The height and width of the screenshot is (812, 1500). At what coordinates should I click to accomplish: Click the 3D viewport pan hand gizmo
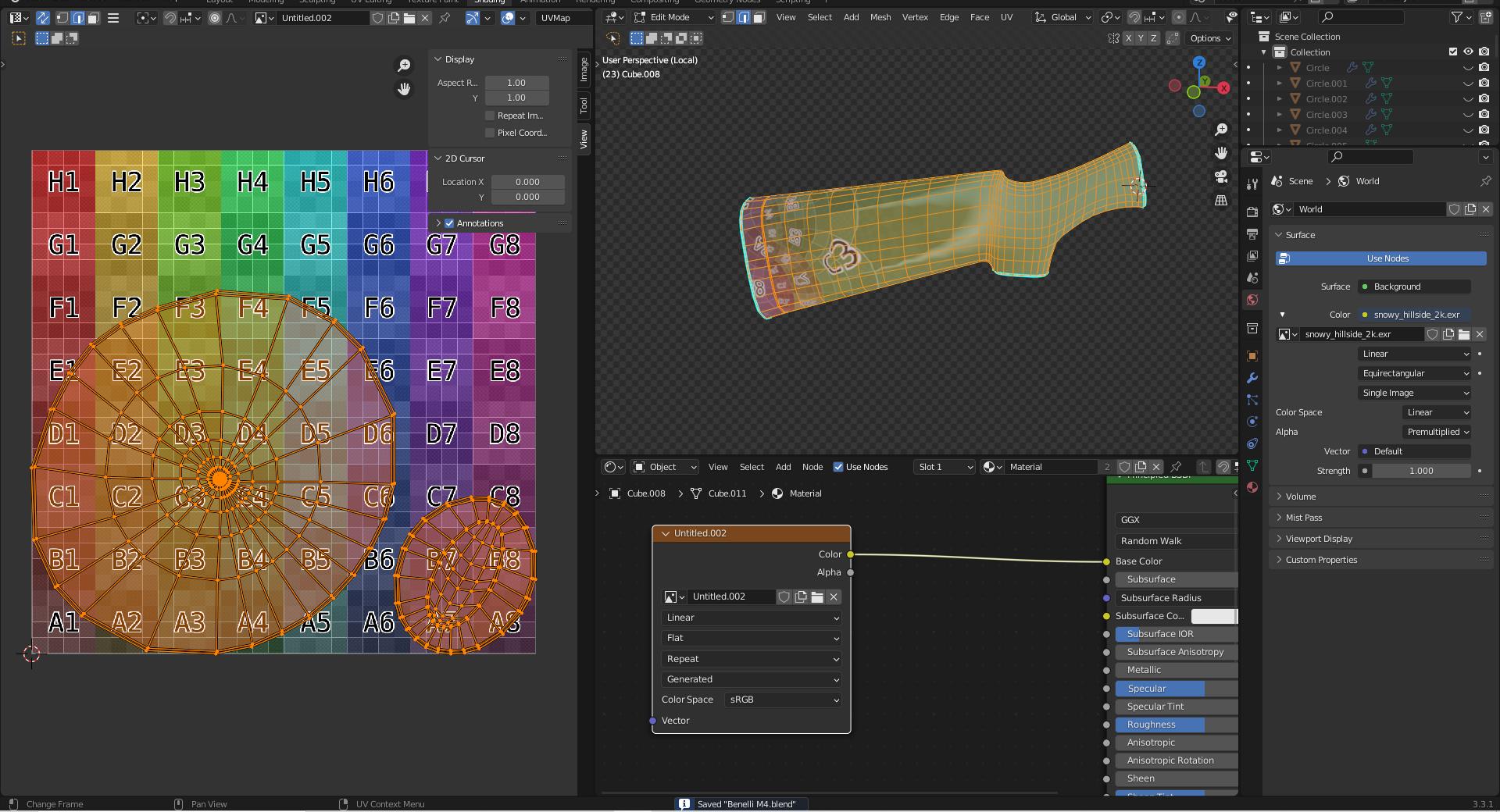1221,153
